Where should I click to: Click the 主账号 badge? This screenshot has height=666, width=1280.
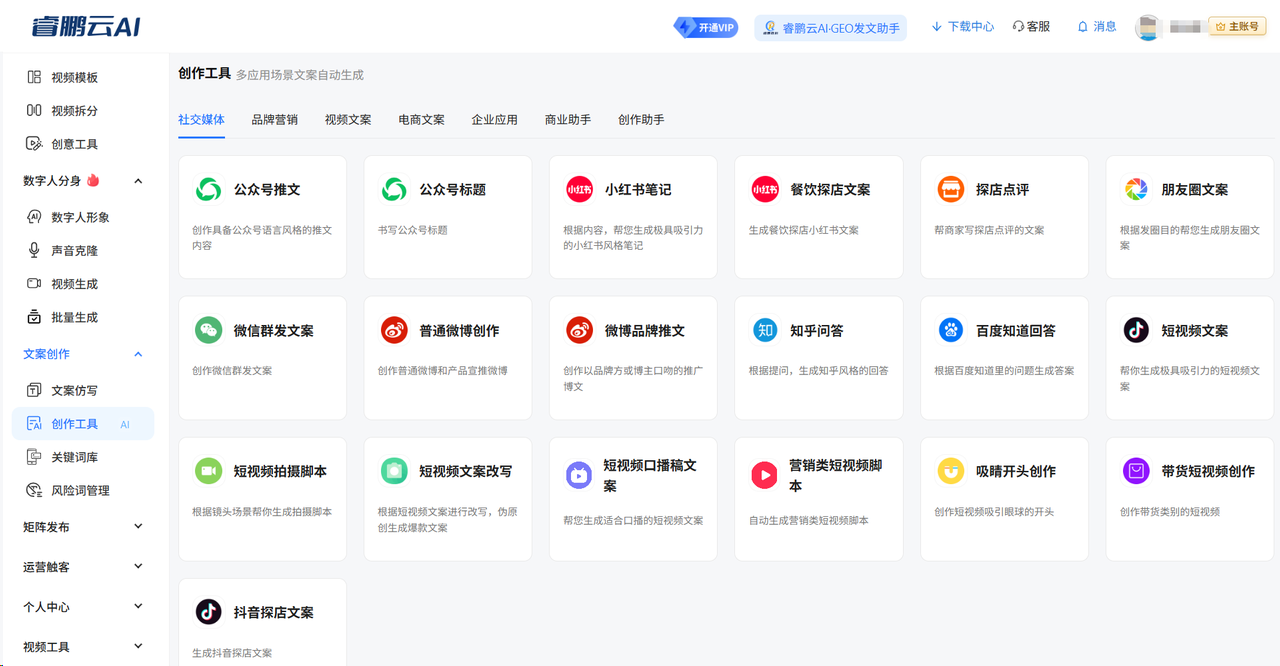click(1238, 27)
